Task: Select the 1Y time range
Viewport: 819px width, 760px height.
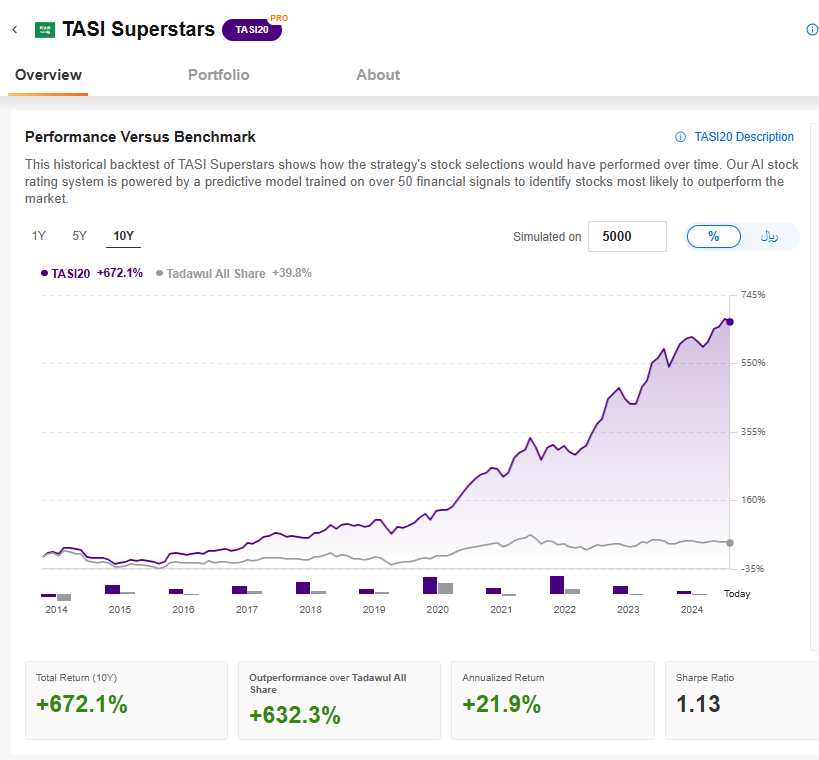Action: click(39, 236)
